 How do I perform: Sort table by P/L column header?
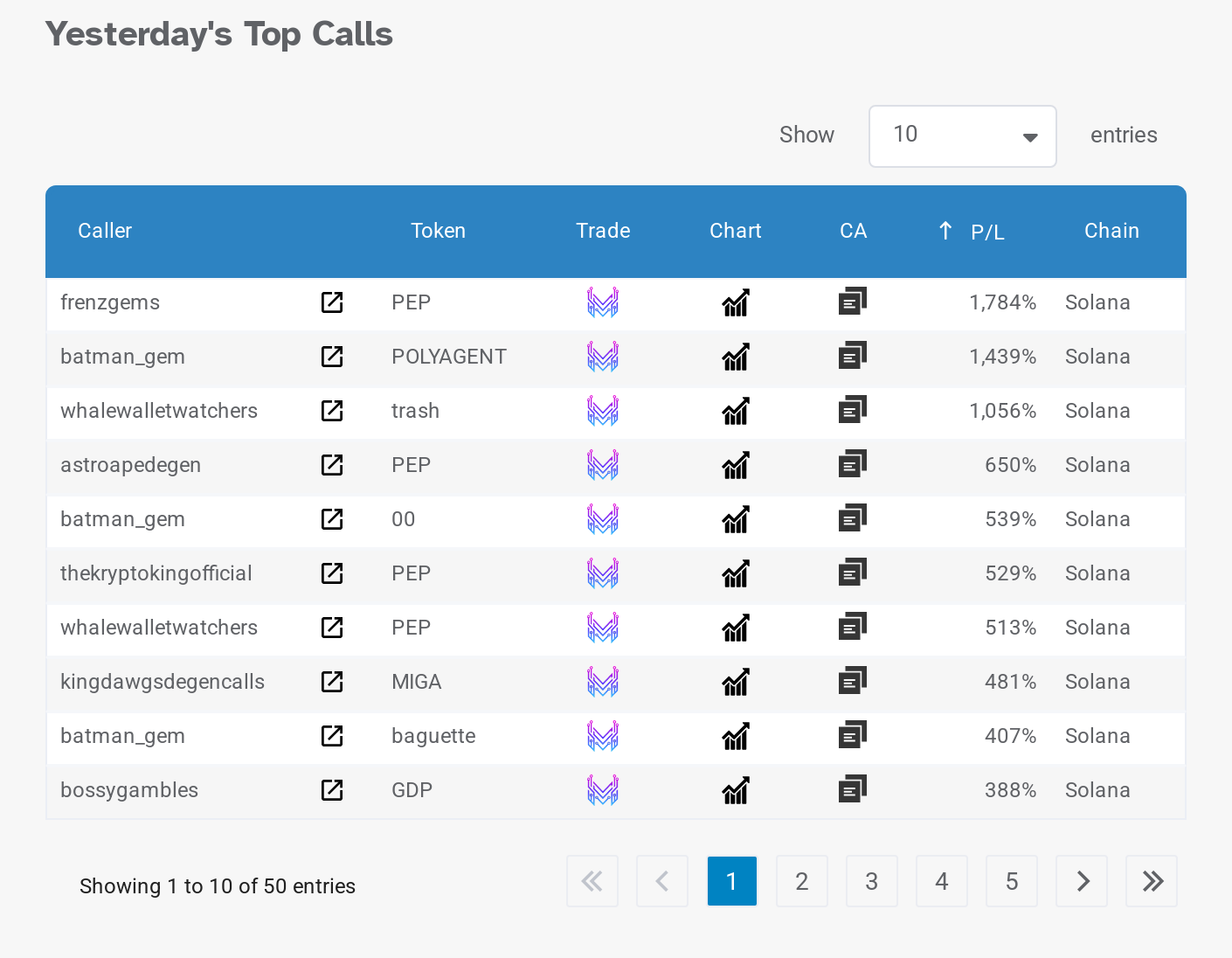click(986, 232)
